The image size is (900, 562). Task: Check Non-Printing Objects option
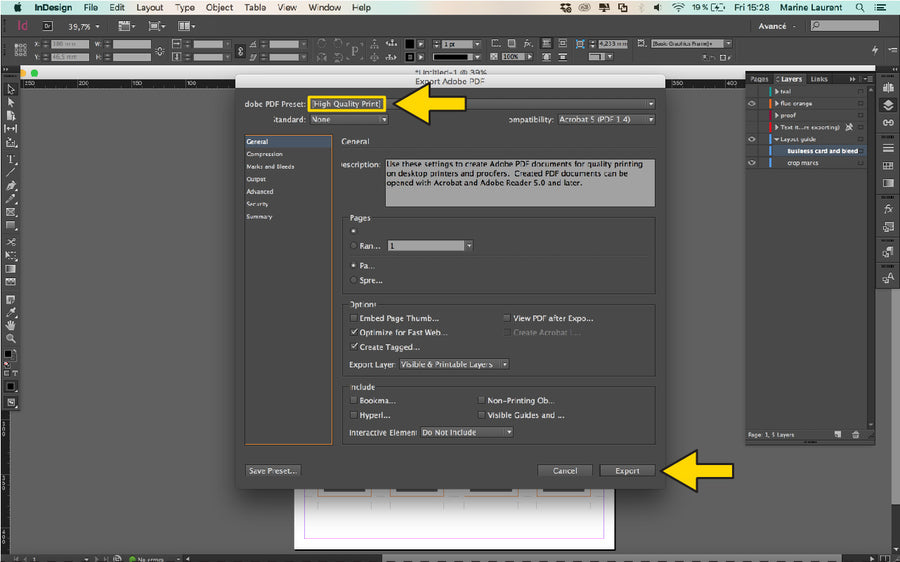click(x=481, y=400)
